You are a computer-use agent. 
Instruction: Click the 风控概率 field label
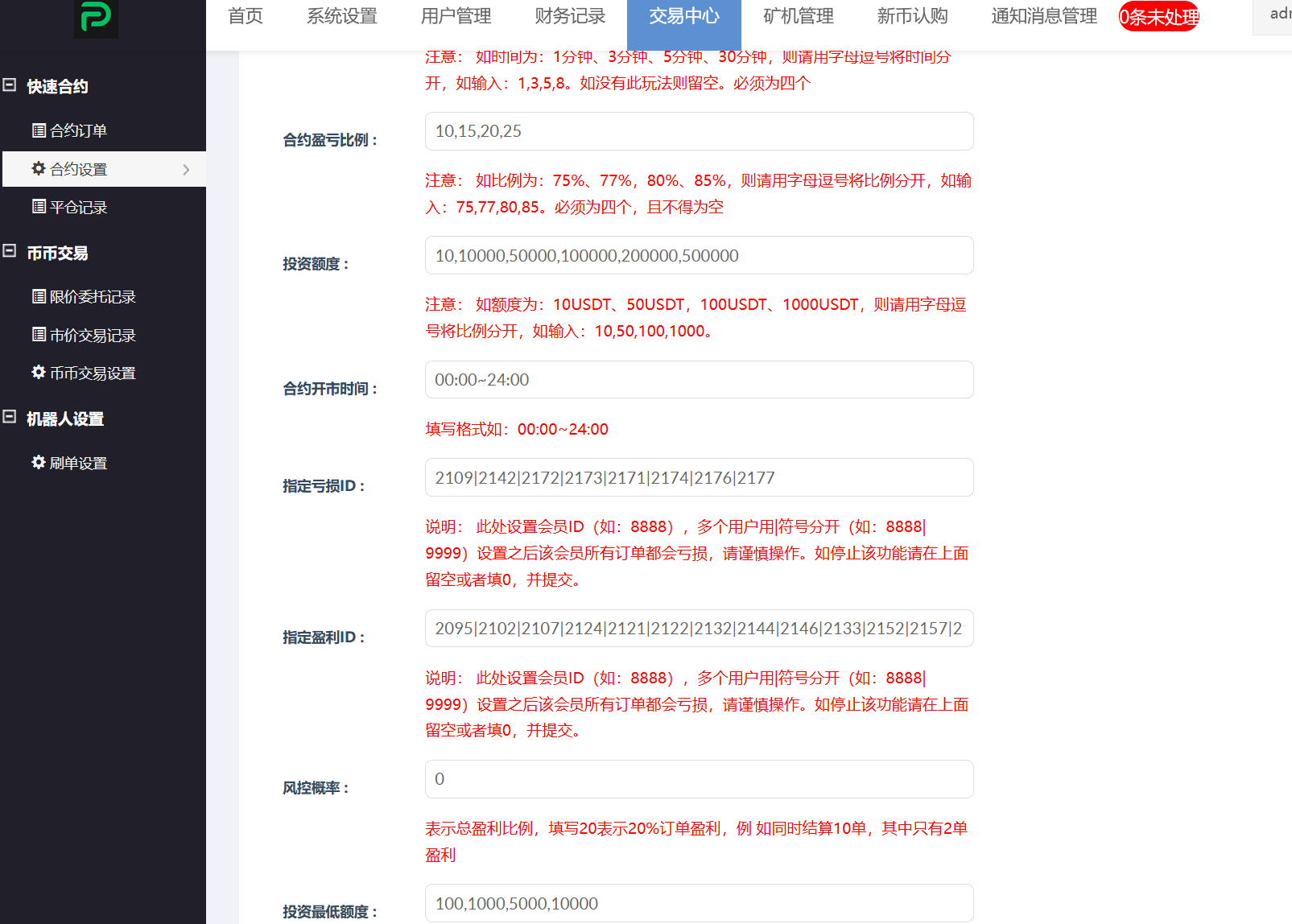pyautogui.click(x=316, y=788)
